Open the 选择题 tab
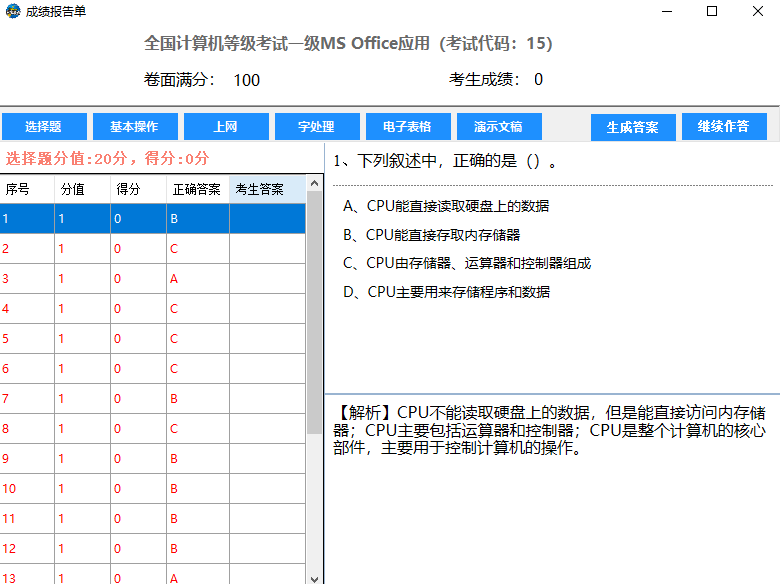This screenshot has width=780, height=584. tap(43, 127)
